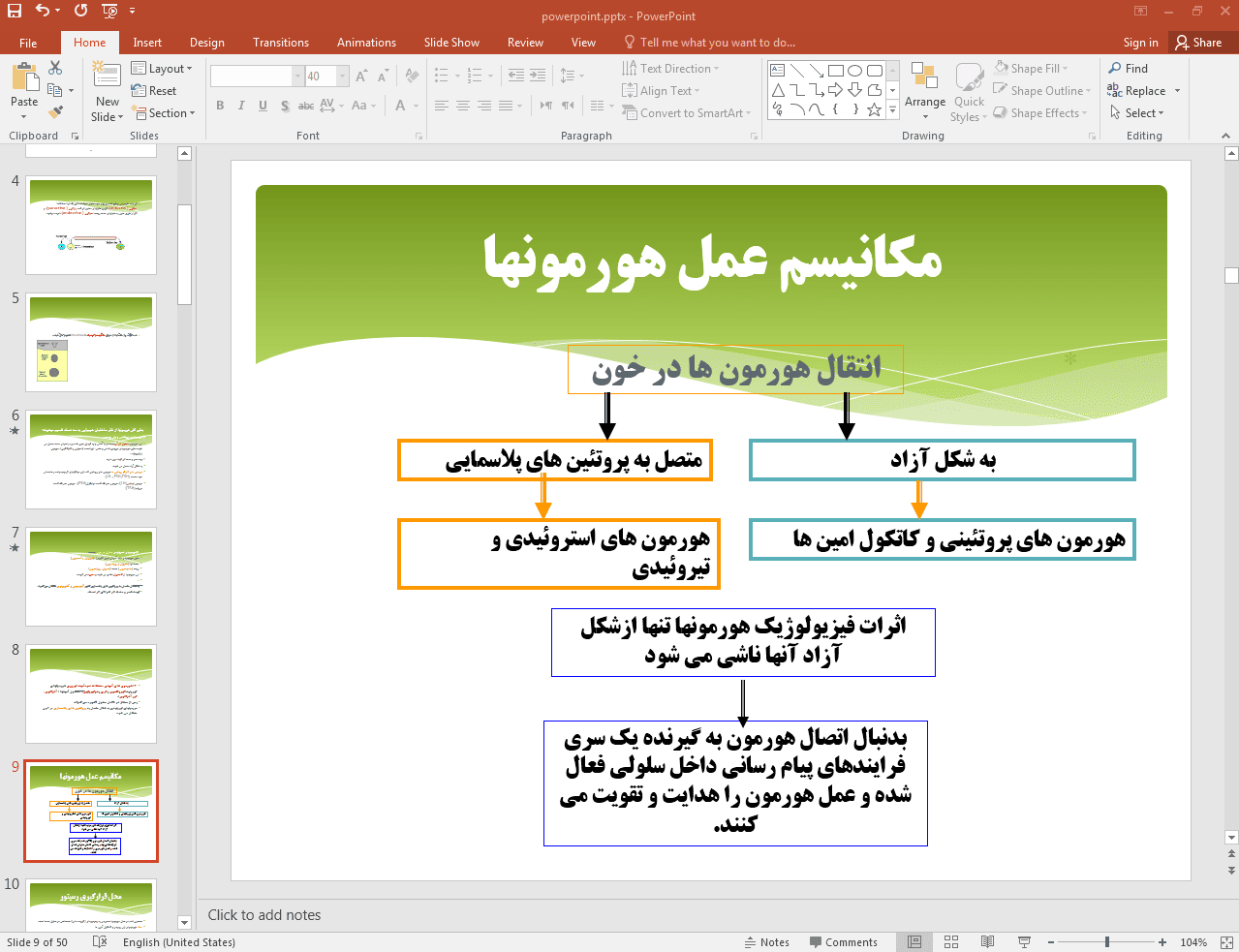Screen dimensions: 1239x952
Task: Toggle Normal view button in status bar
Action: pyautogui.click(x=914, y=942)
